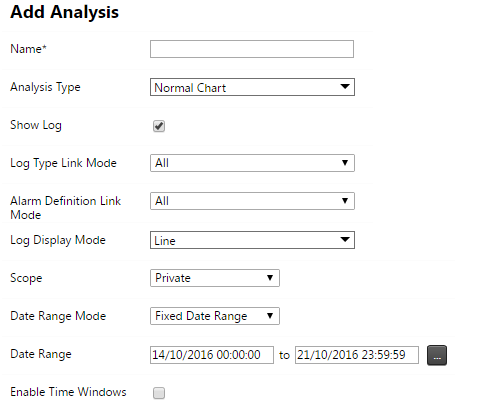This screenshot has width=490, height=412.
Task: Open the Date Range Mode dropdown
Action: [x=215, y=316]
